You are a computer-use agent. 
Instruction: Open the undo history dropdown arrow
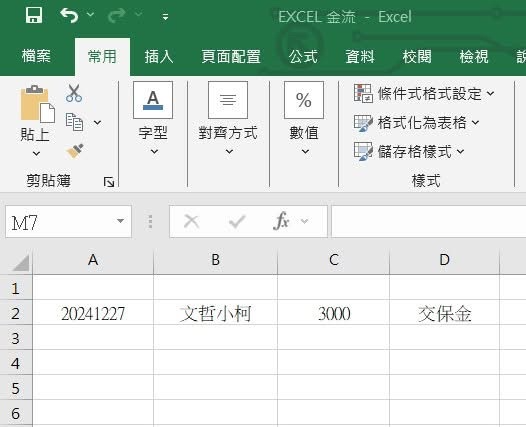pyautogui.click(x=90, y=14)
